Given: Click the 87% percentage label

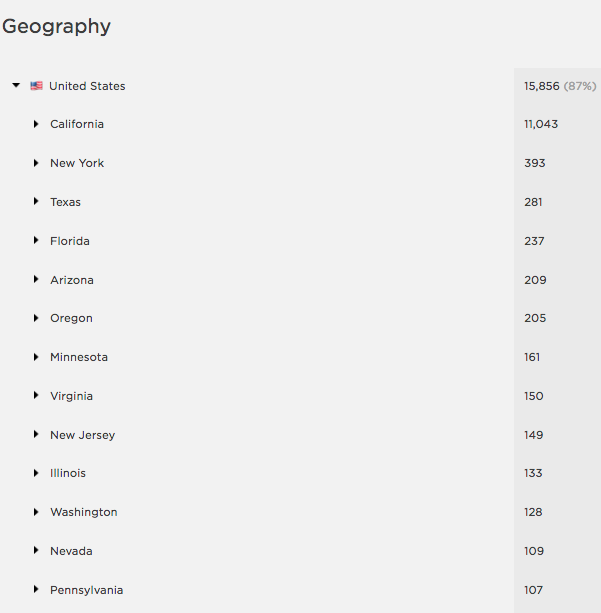Looking at the screenshot, I should [580, 86].
